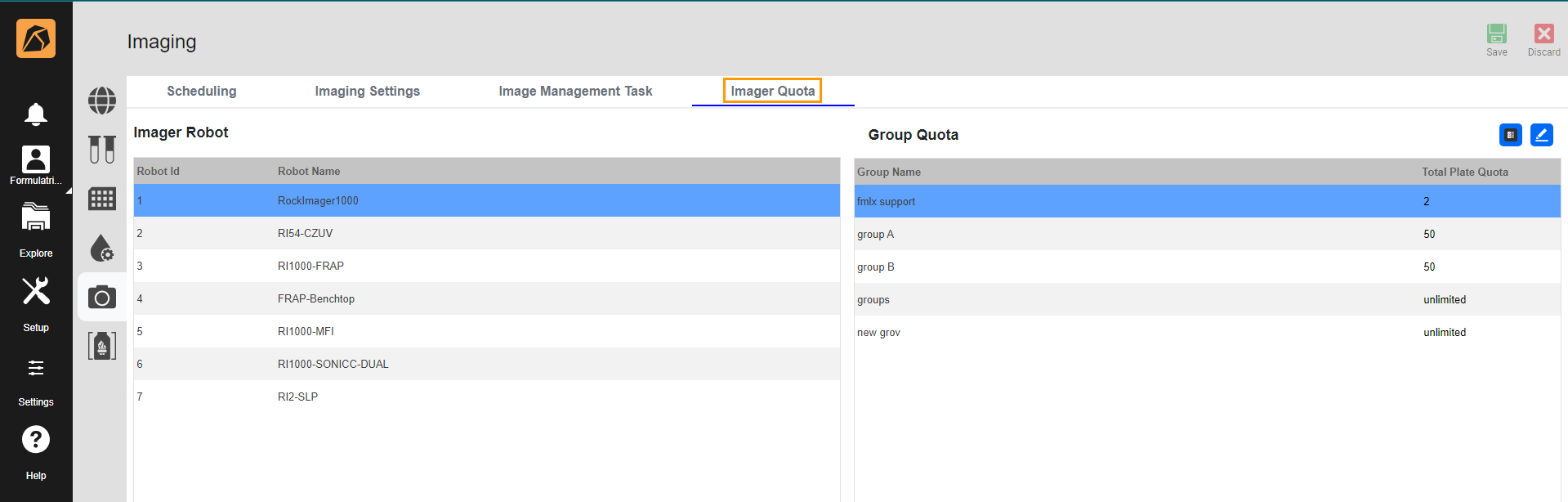1568x502 pixels.
Task: Go to Image Management Task tab
Action: 575,92
